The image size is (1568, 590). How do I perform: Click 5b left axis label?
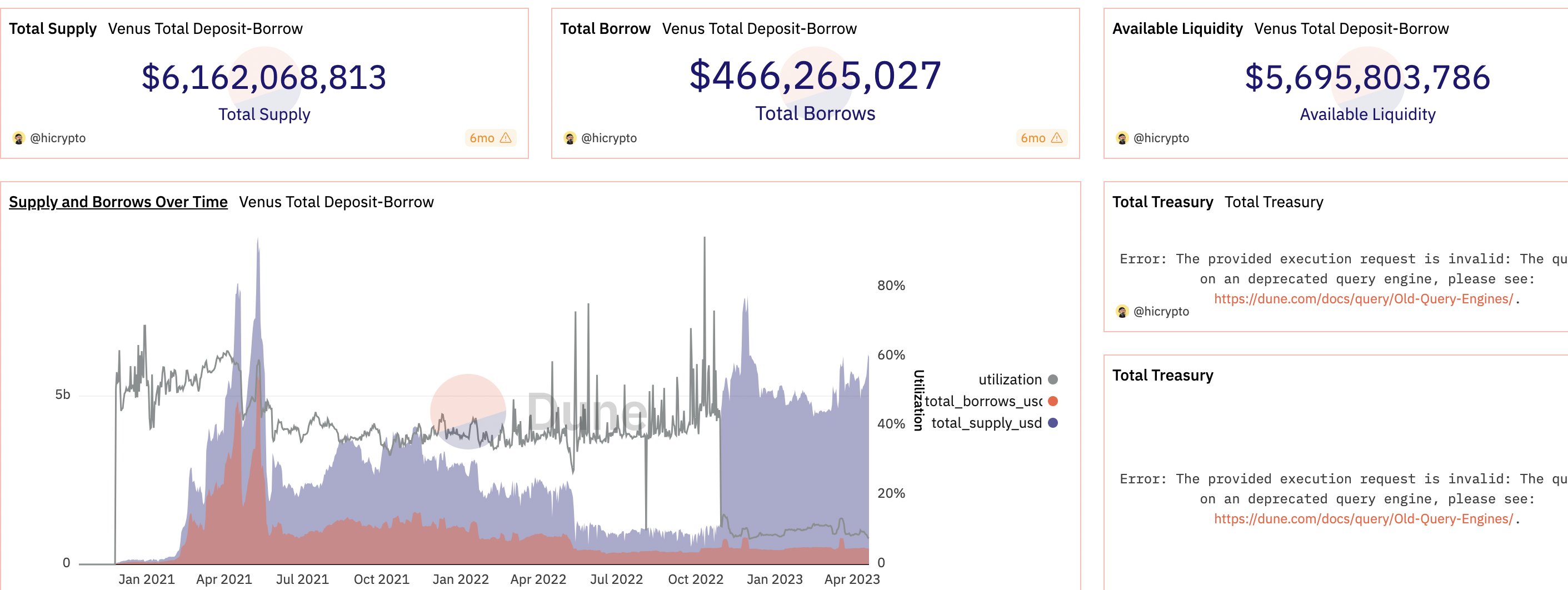(63, 394)
